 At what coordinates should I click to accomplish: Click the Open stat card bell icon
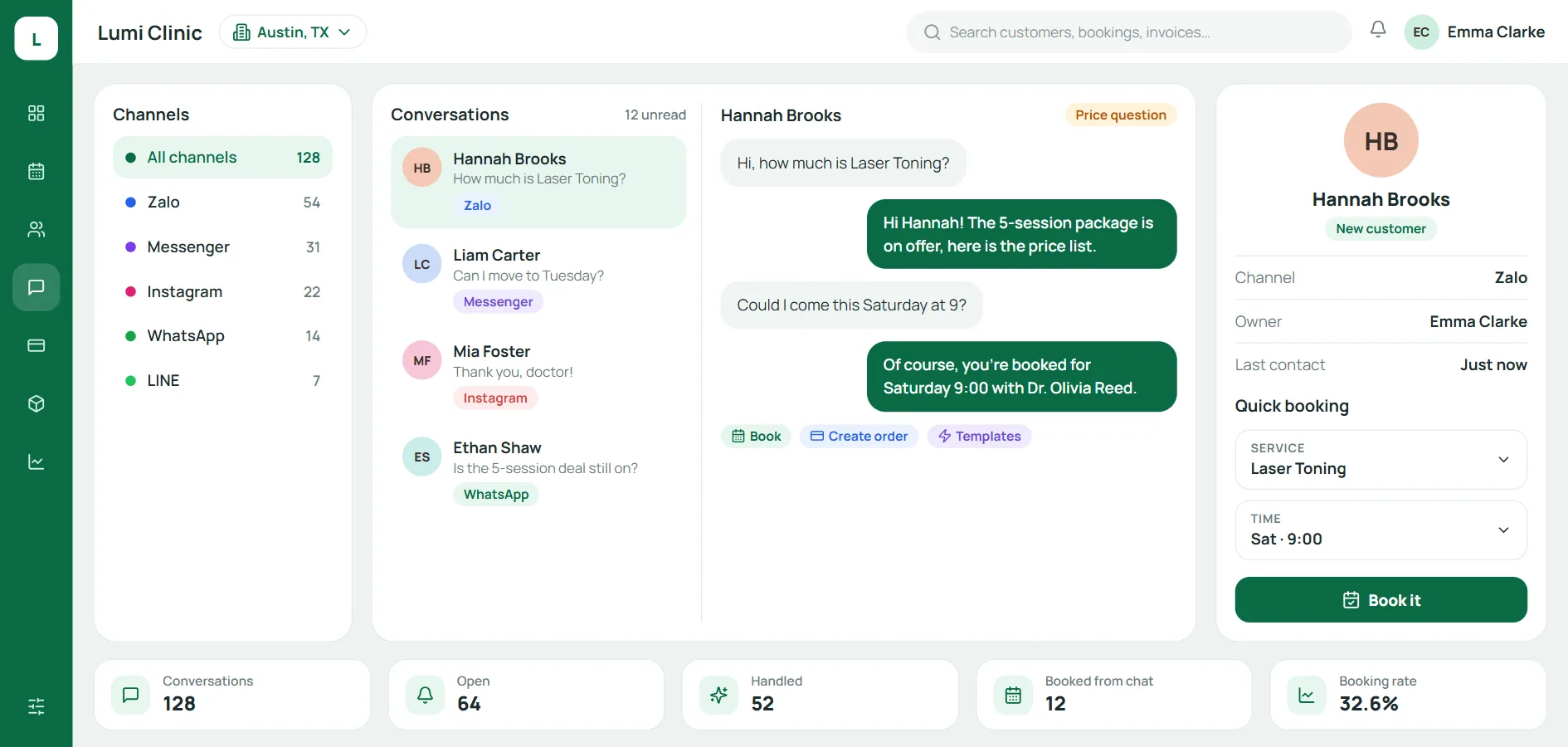425,695
